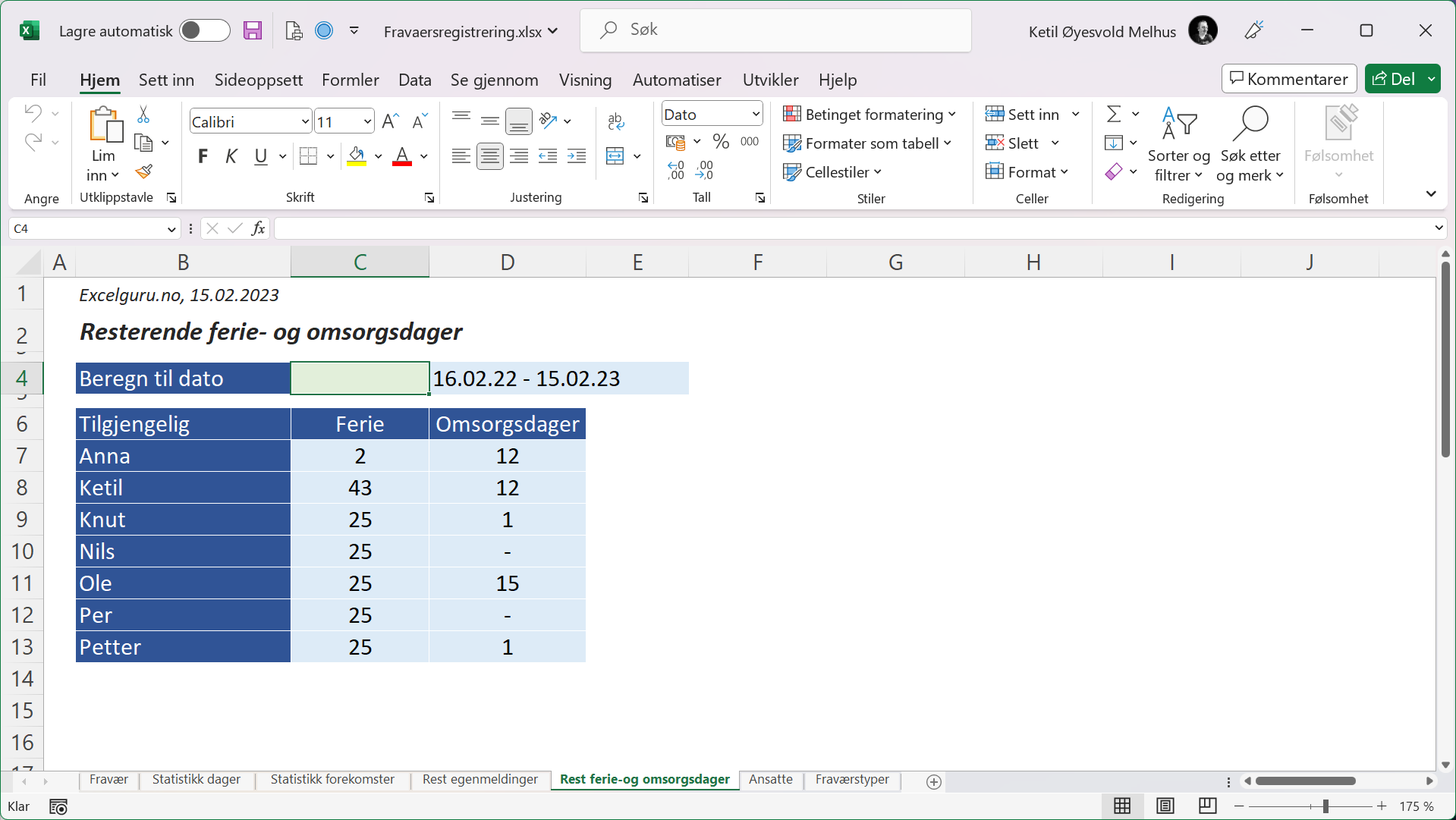Switch to Ansatte sheet tab
Viewport: 1456px width, 820px height.
point(770,780)
